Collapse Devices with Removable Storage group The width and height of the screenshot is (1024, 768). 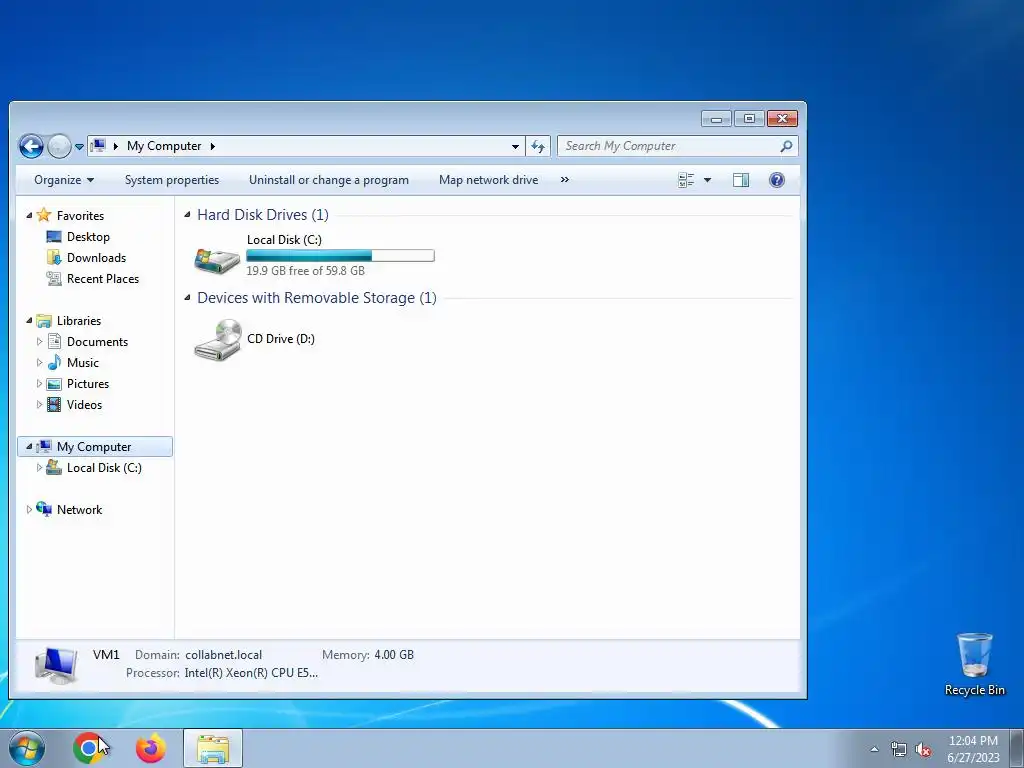pyautogui.click(x=187, y=297)
